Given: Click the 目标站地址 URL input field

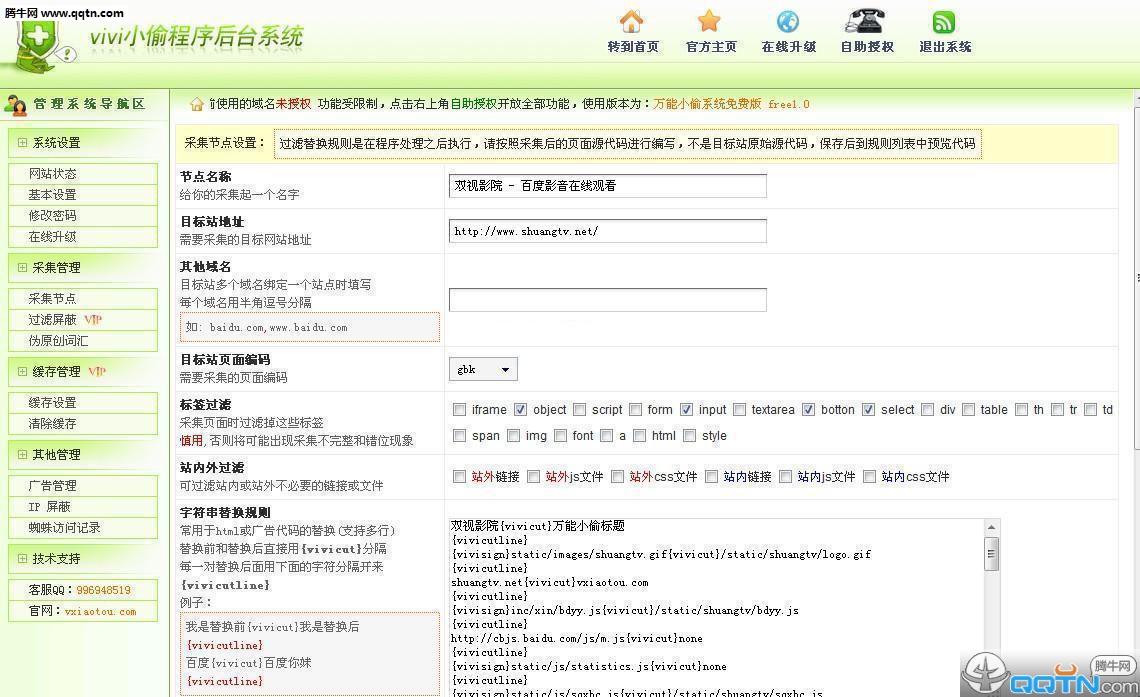Looking at the screenshot, I should coord(607,231).
